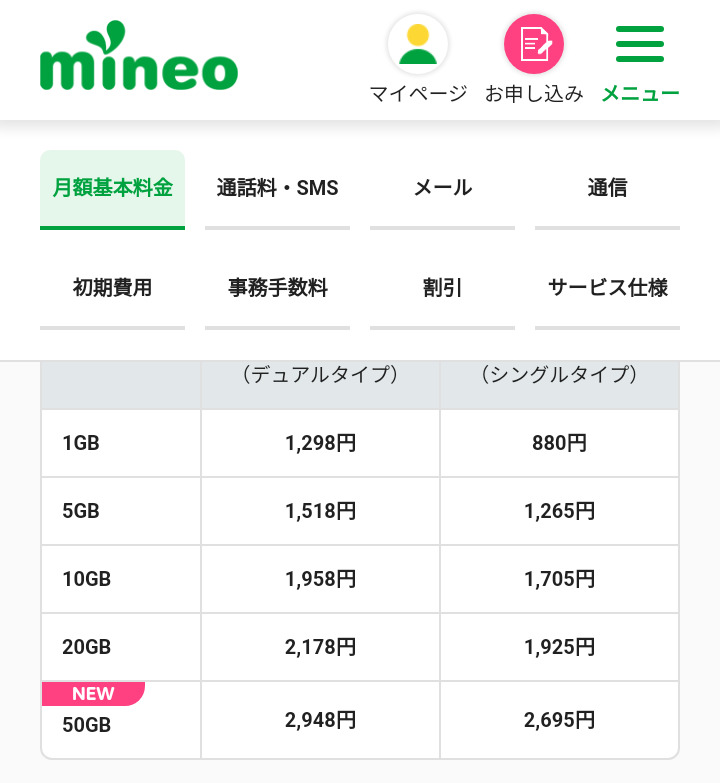Switch to the 通話料・SMS tab

click(278, 188)
